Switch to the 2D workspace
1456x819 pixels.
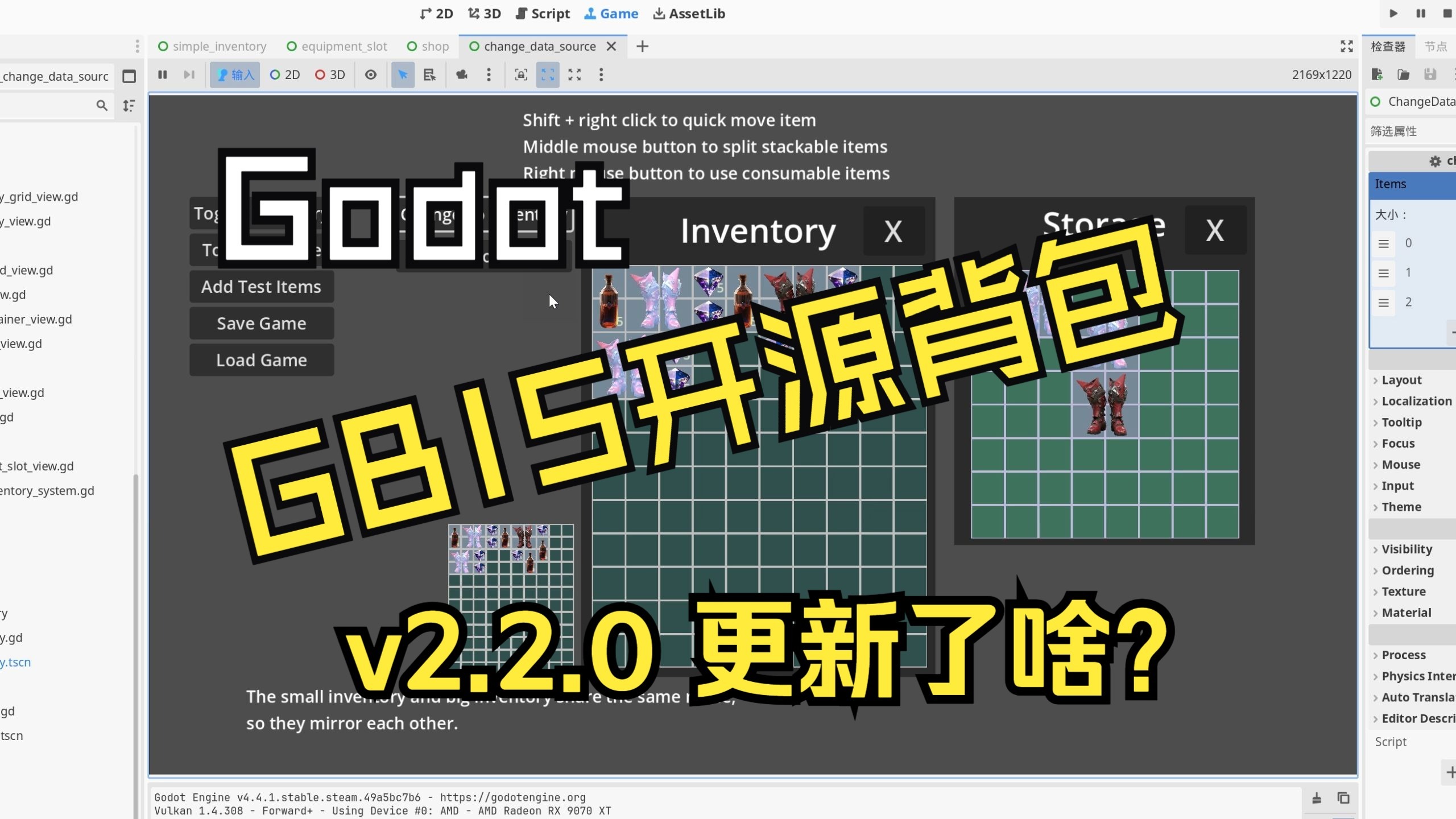click(x=436, y=14)
